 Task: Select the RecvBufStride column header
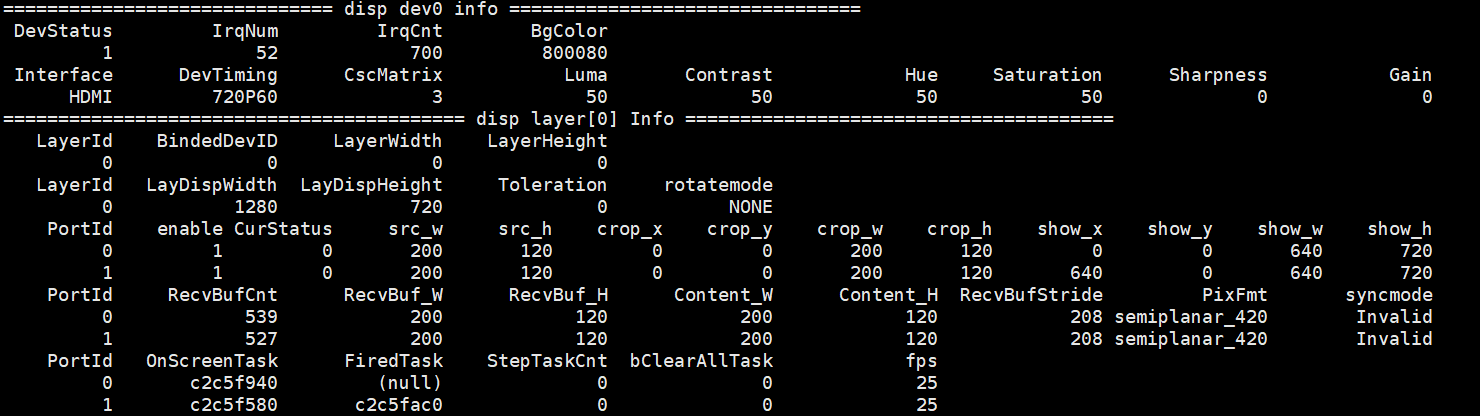pos(1030,295)
